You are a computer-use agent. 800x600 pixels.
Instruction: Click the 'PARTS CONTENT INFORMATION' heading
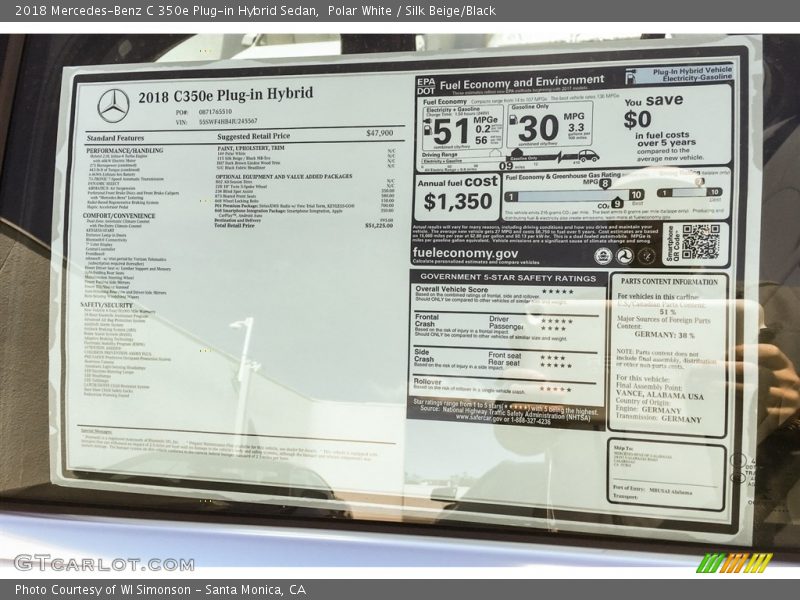(669, 282)
